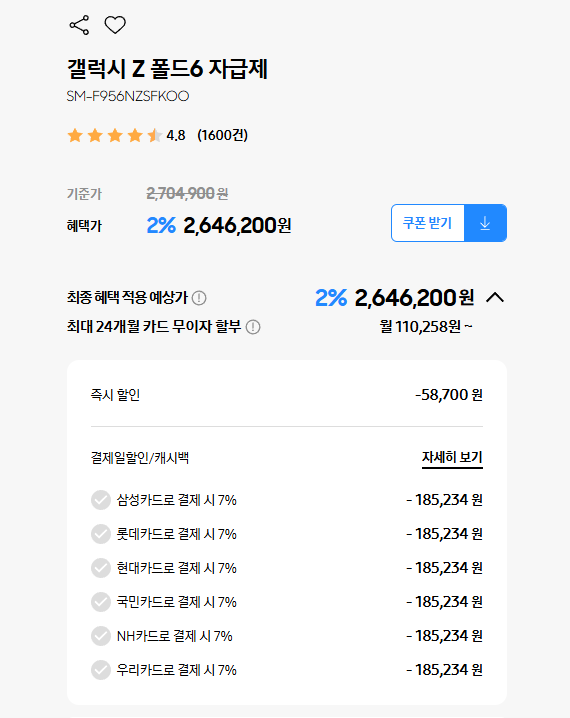Open the (1600건) review count link

223,136
